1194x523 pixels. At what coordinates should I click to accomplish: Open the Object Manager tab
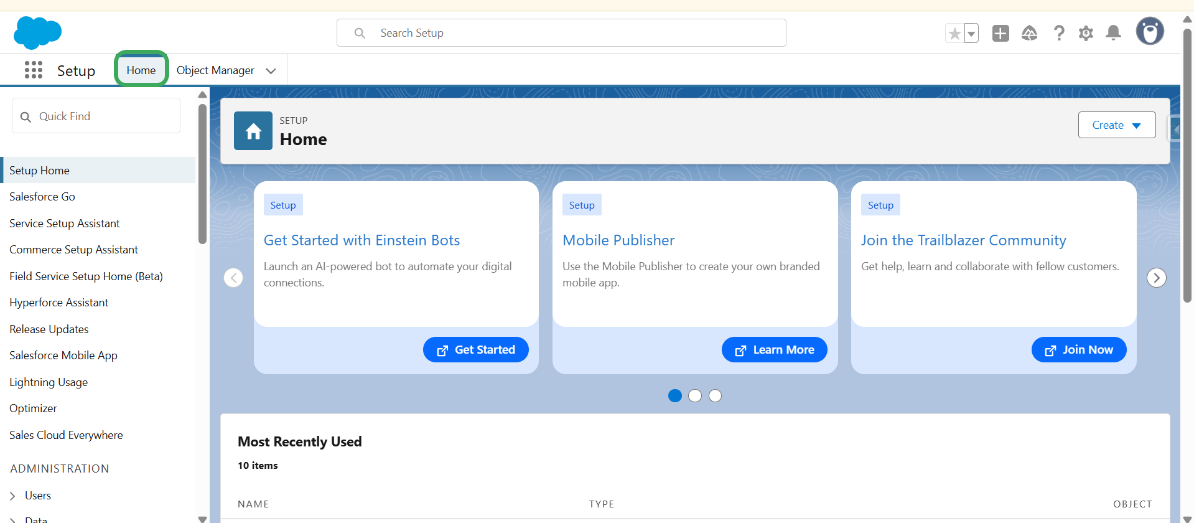tap(215, 70)
